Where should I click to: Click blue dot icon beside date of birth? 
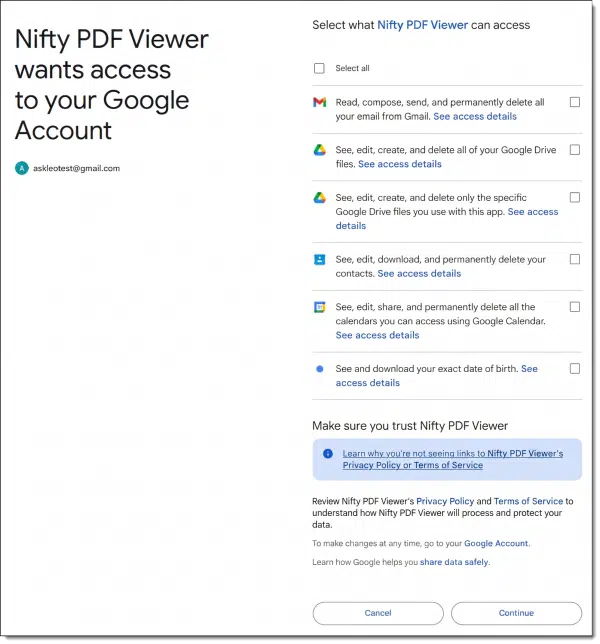point(320,369)
